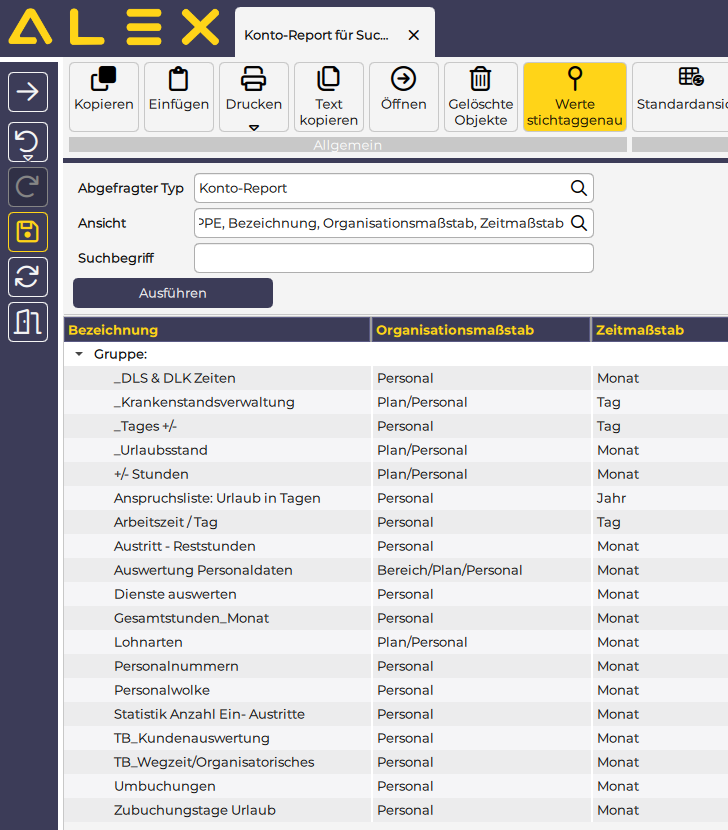This screenshot has height=830, width=728.
Task: Click the Drucken printer icon
Action: coord(253,80)
